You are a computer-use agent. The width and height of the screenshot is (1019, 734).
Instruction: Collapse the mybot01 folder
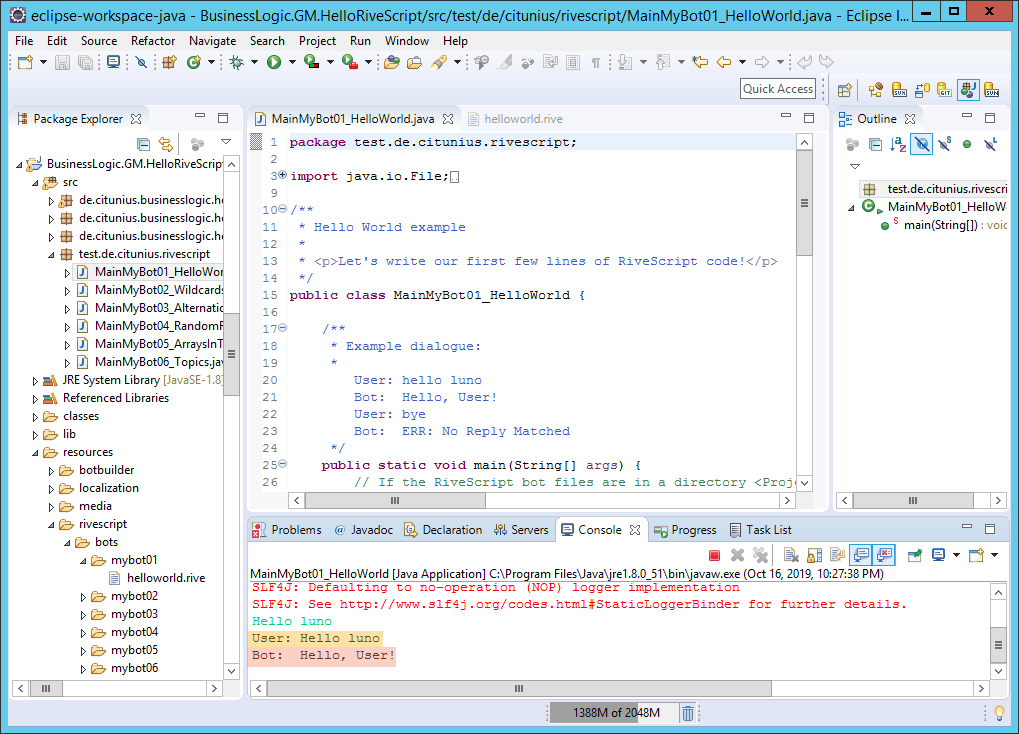point(84,560)
